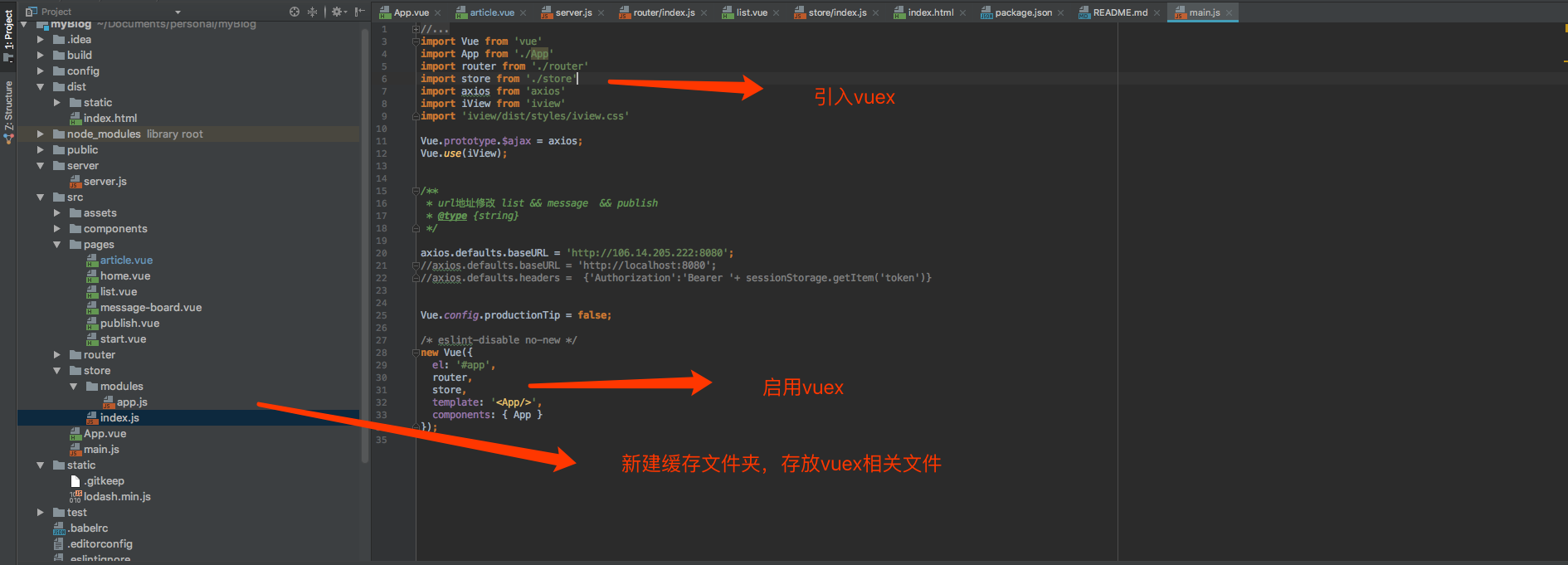Collapse the server folder
Screen dimensions: 1568x565
(x=40, y=165)
